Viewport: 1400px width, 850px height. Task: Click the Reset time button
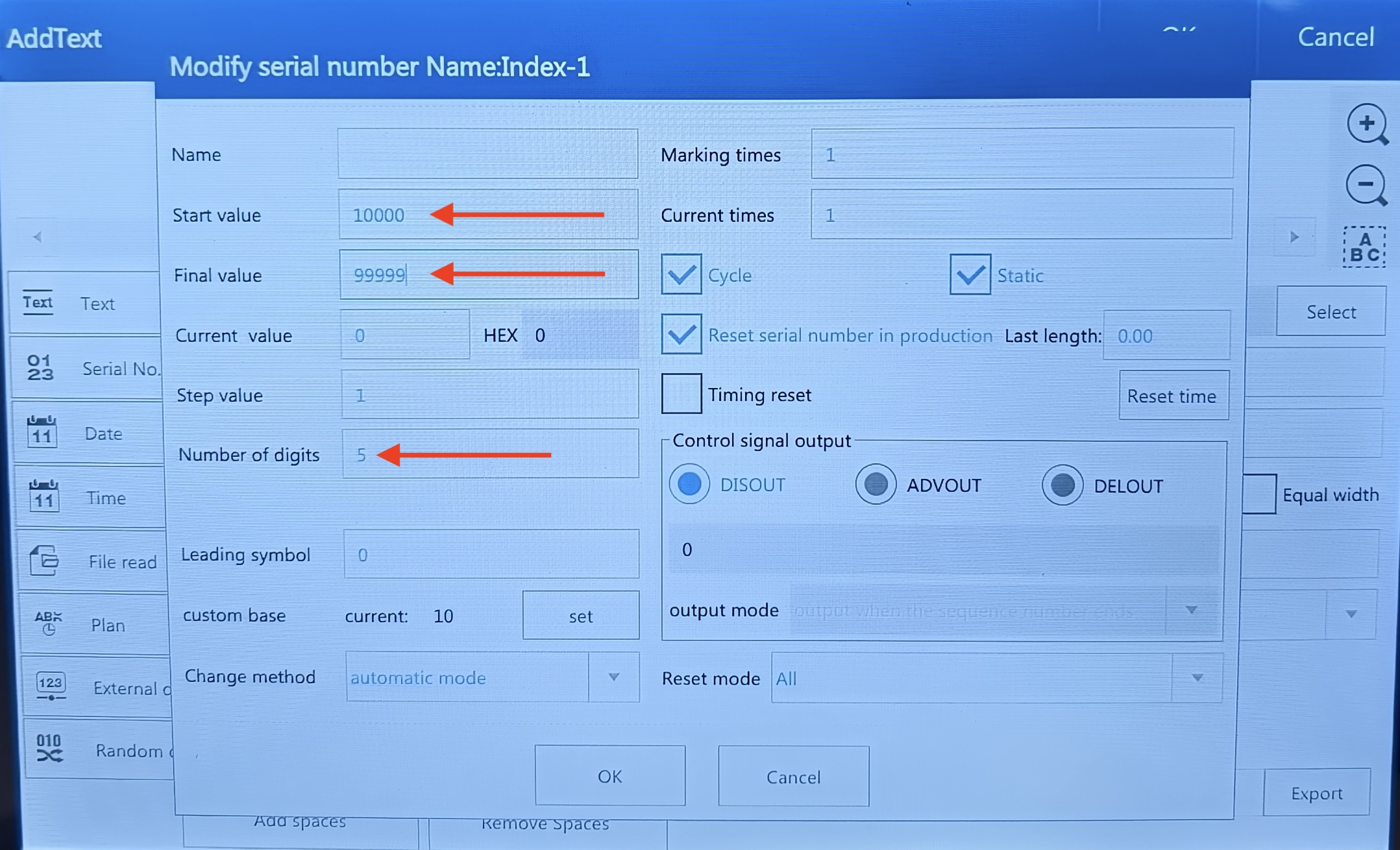(1173, 396)
